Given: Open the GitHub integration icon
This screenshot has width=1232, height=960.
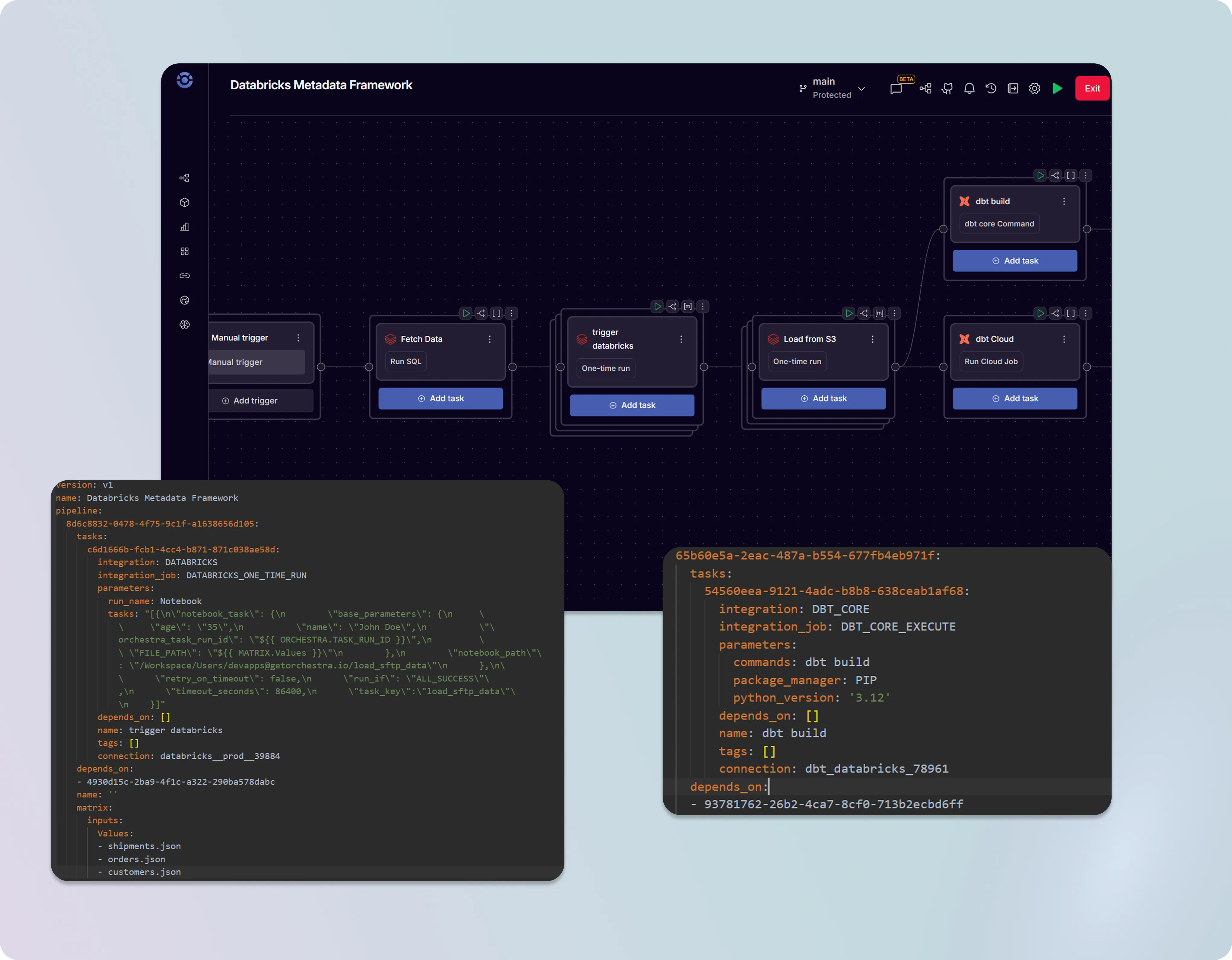Looking at the screenshot, I should coord(947,89).
